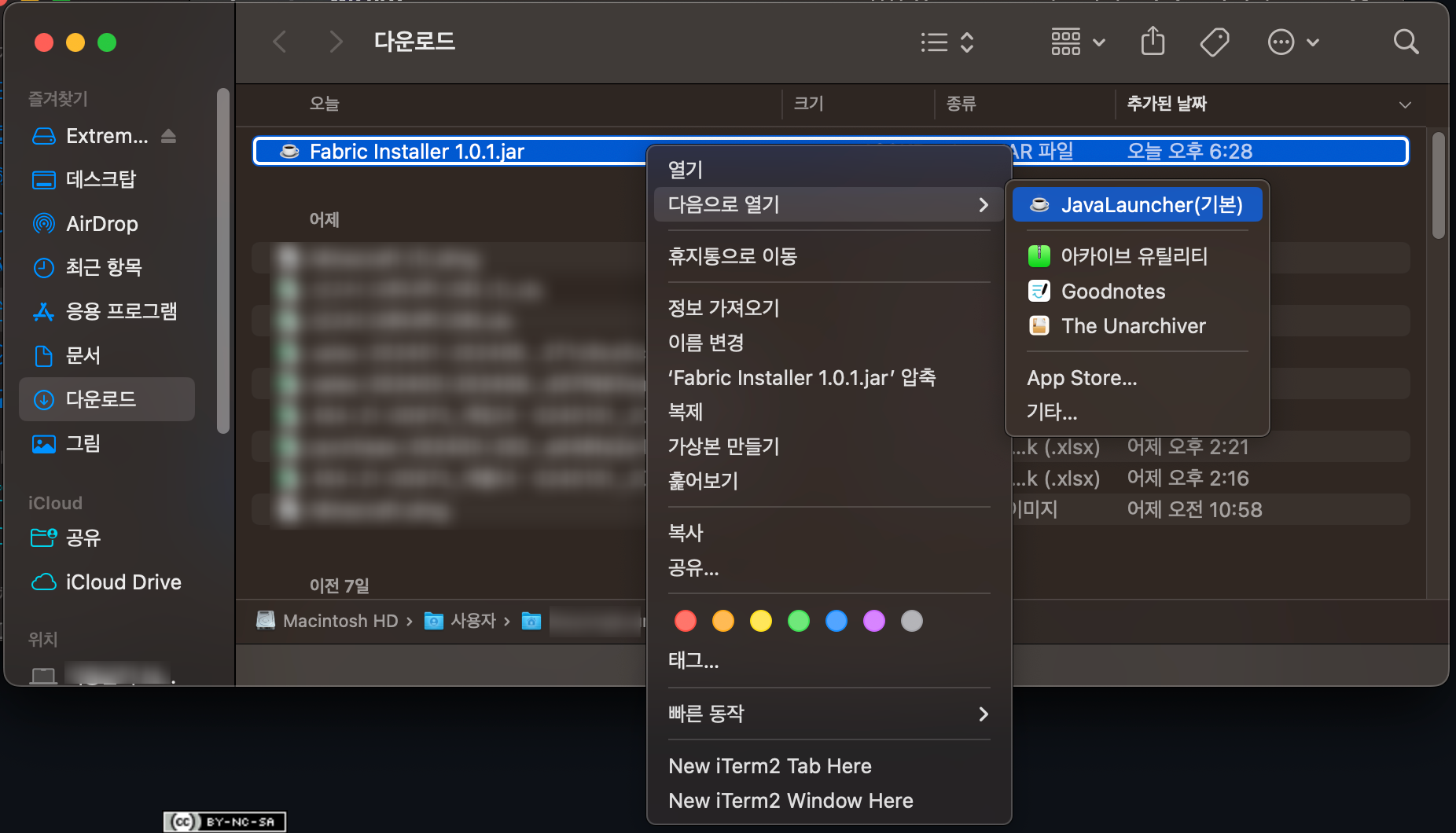Open 응용 프로그램 in sidebar
Image resolution: width=1456 pixels, height=833 pixels.
107,312
